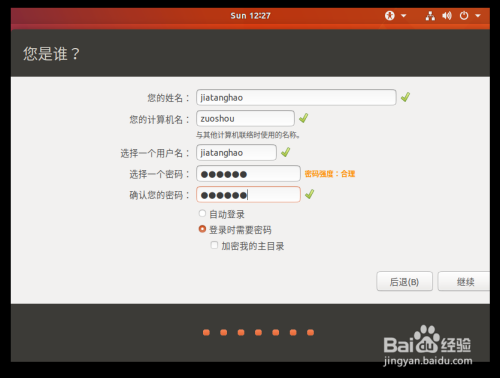Select the green checkmark beside confirm password field
The width and height of the screenshot is (500, 378).
click(x=309, y=194)
